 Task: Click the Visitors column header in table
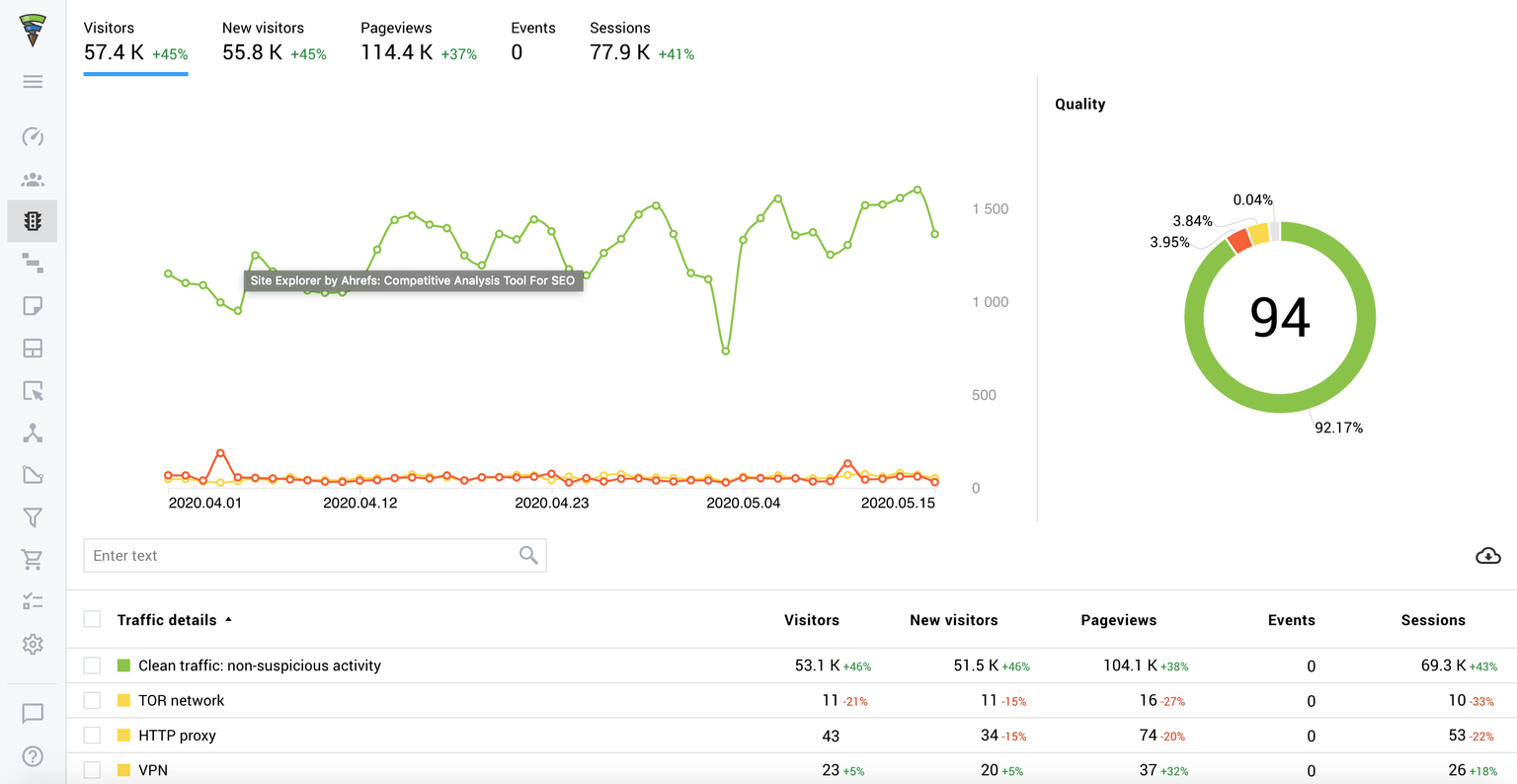(x=811, y=620)
